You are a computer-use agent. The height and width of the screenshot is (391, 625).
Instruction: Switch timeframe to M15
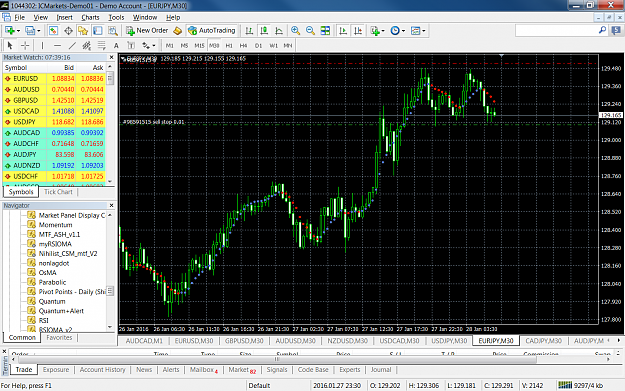199,45
